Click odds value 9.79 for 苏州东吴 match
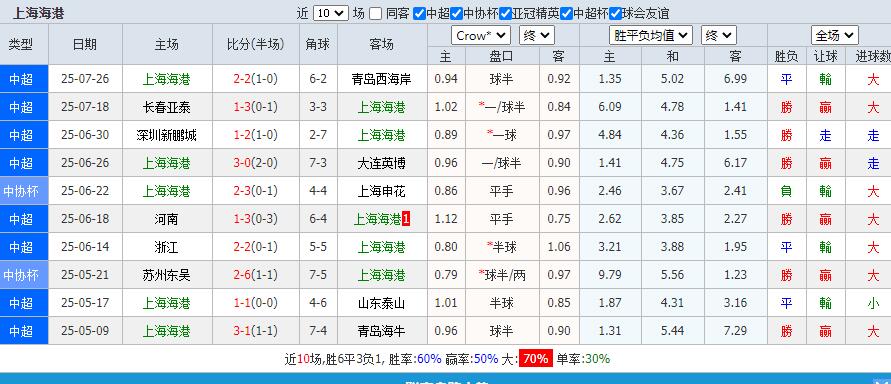The height and width of the screenshot is (384, 891). tap(610, 275)
